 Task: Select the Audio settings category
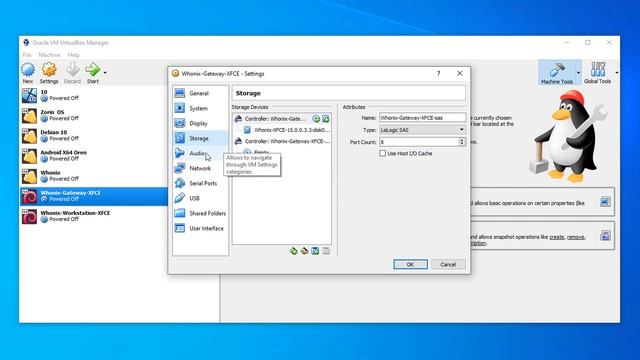pyautogui.click(x=200, y=153)
